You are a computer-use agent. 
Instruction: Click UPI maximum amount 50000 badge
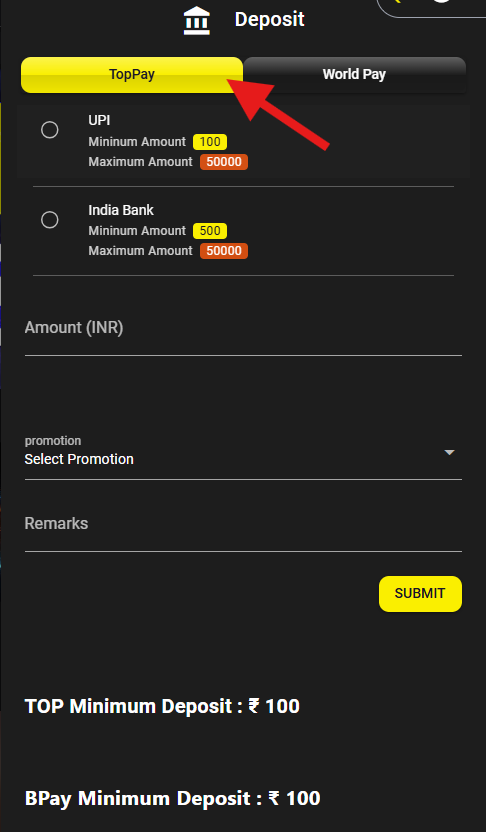coord(224,162)
